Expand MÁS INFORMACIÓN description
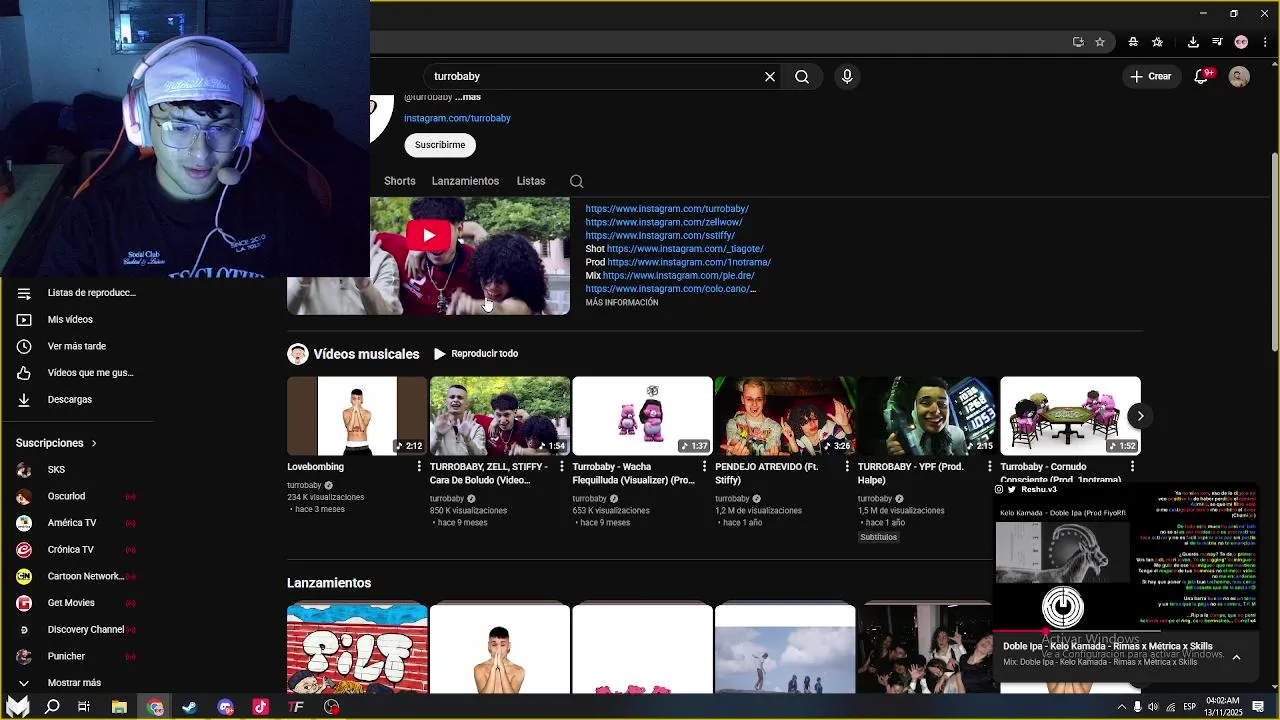 [622, 303]
